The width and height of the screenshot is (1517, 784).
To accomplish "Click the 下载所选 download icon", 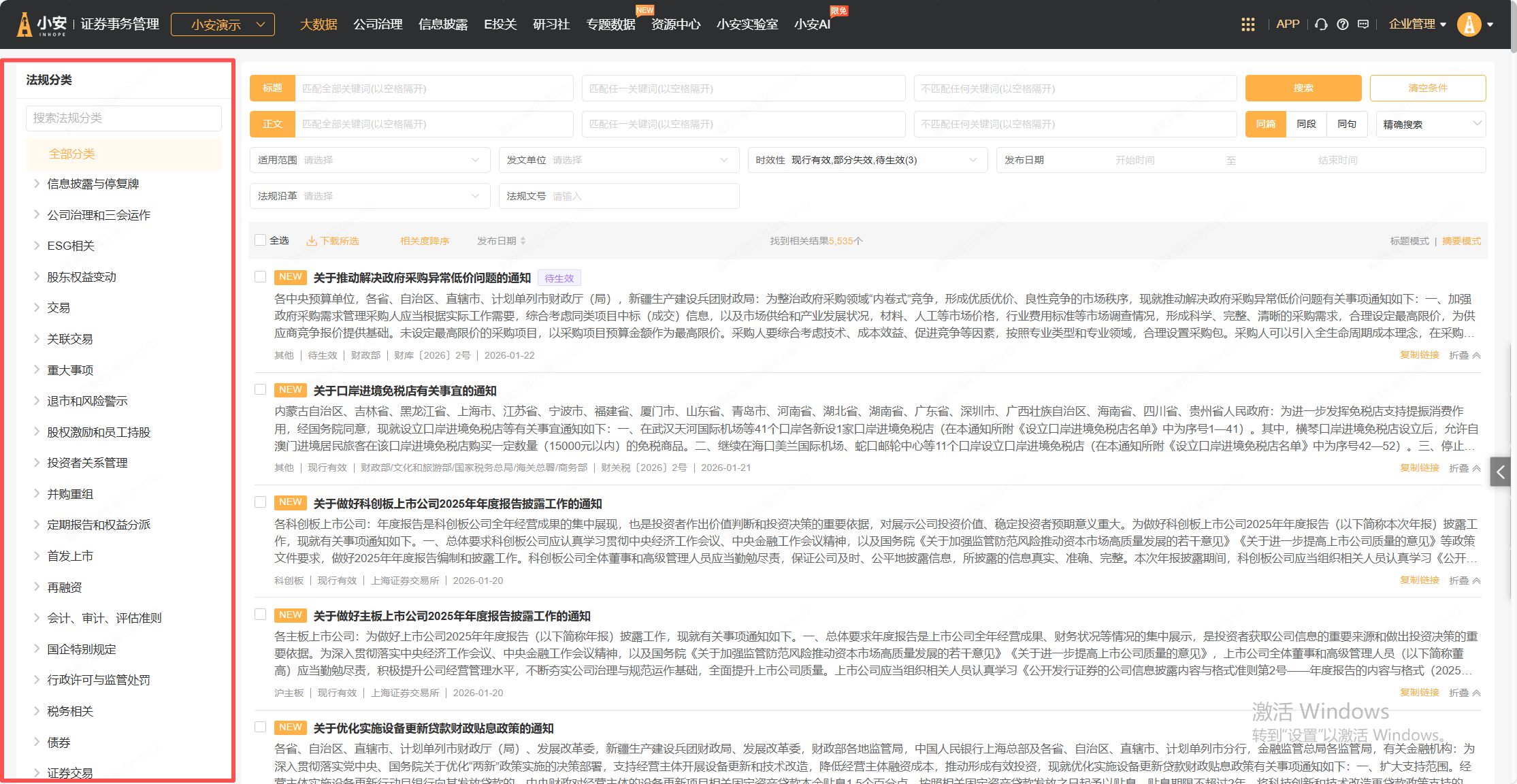I will pyautogui.click(x=312, y=241).
